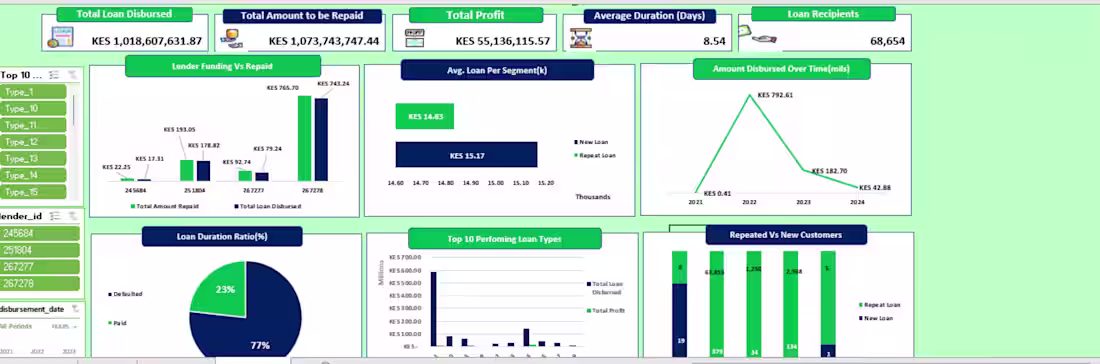Filter by lender 267277 in slicer
This screenshot has width=1100, height=364.
pos(39,267)
